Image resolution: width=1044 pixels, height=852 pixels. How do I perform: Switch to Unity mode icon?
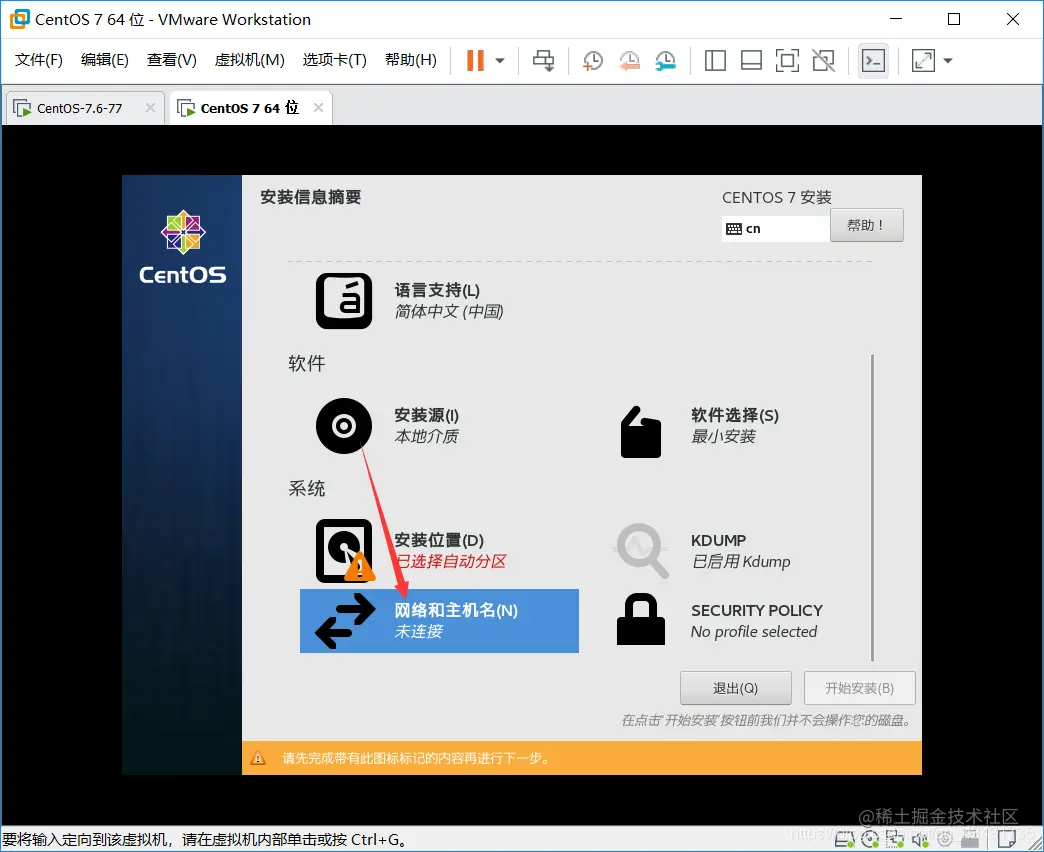pos(824,61)
